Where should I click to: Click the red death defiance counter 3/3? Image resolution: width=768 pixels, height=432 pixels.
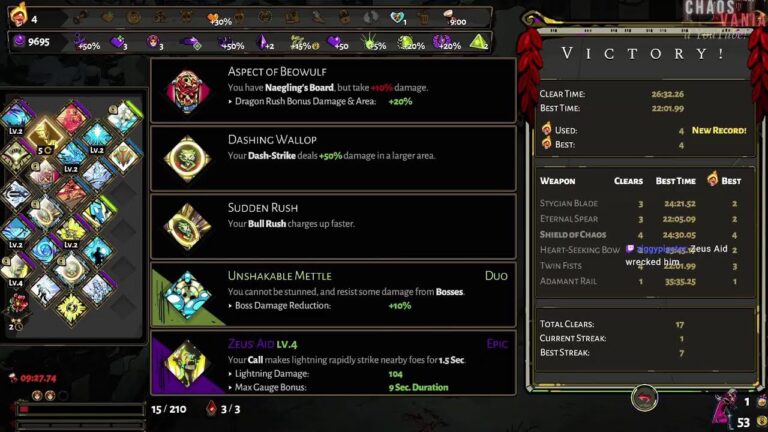pos(225,409)
